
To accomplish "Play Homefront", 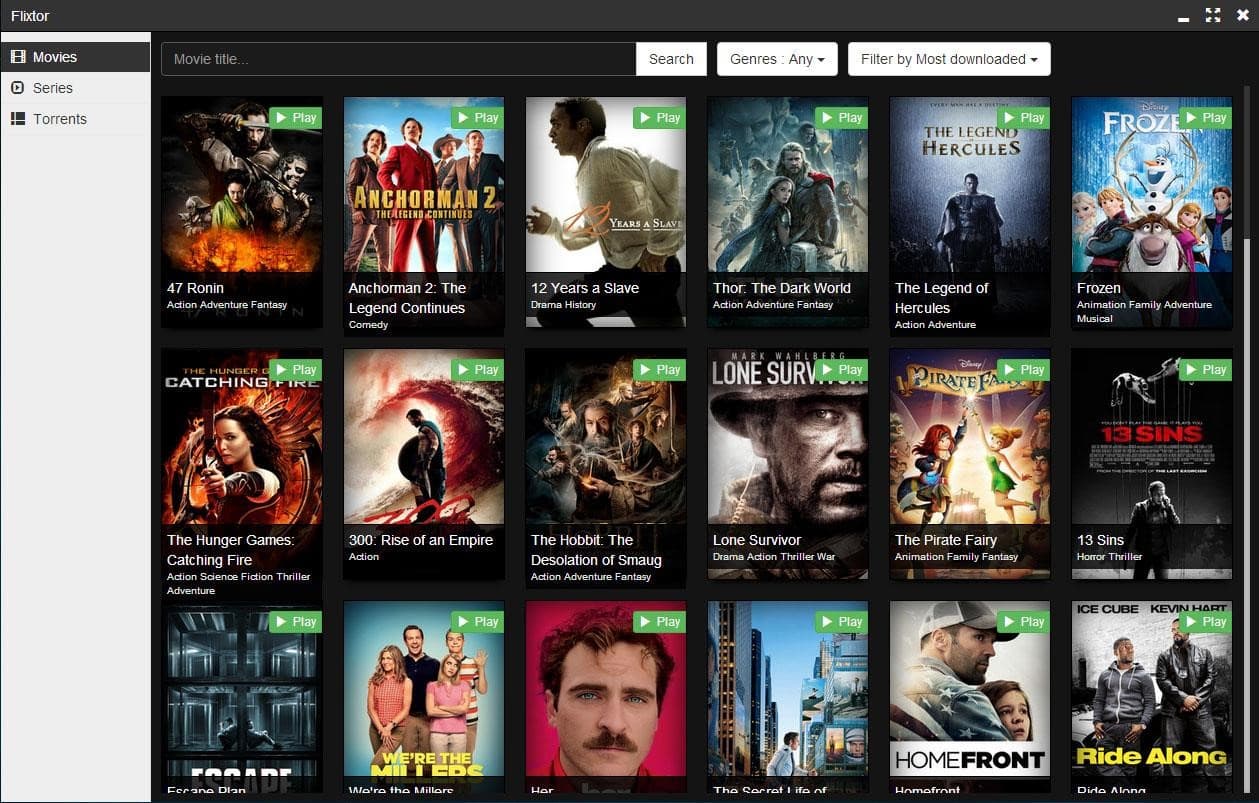I will pos(1024,621).
